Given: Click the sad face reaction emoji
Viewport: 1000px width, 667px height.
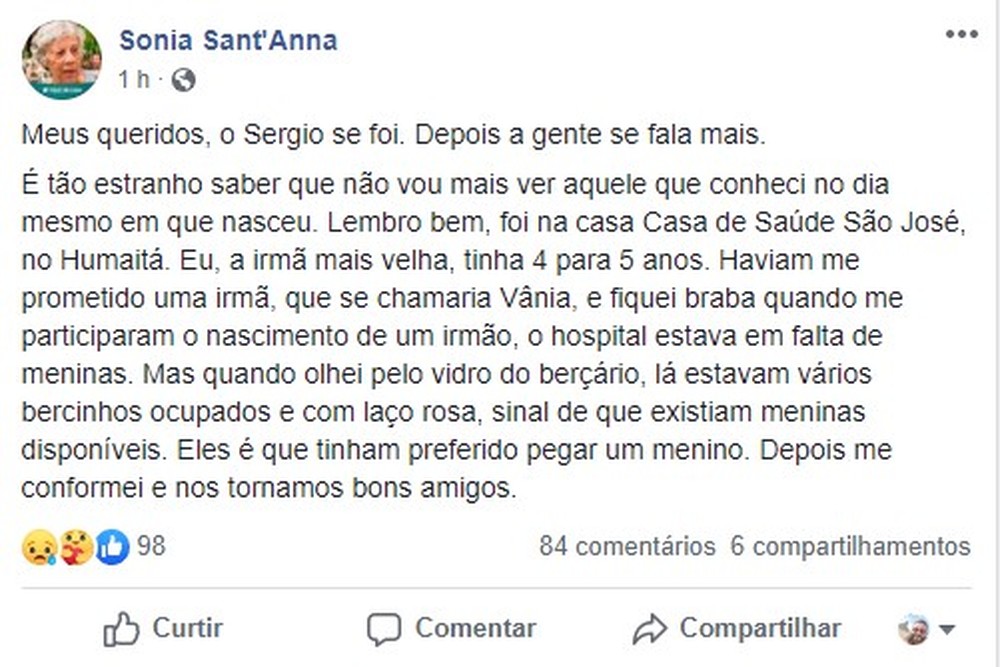Looking at the screenshot, I should [39, 547].
